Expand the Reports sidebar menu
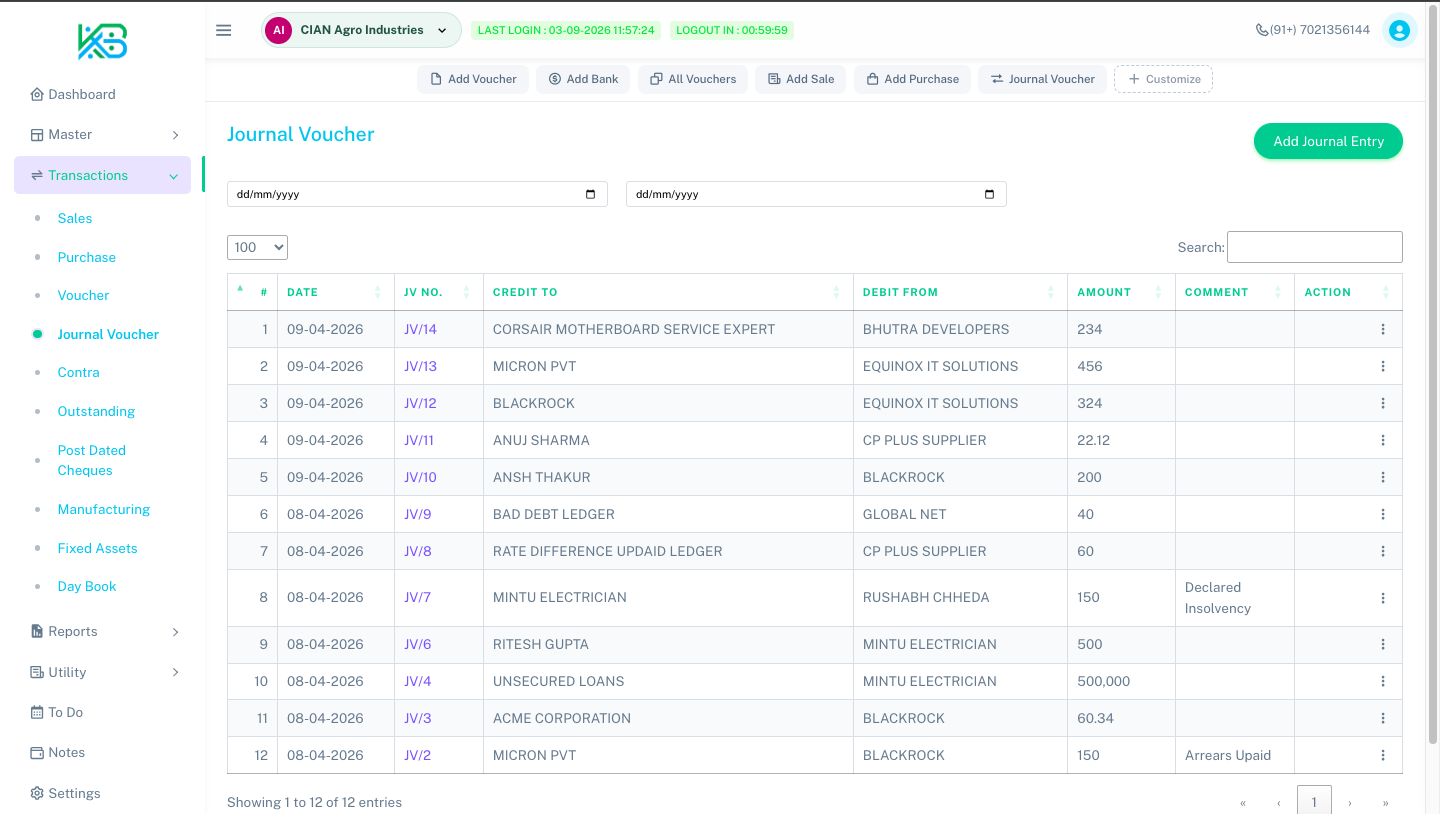Image resolution: width=1440 pixels, height=814 pixels. pos(103,631)
